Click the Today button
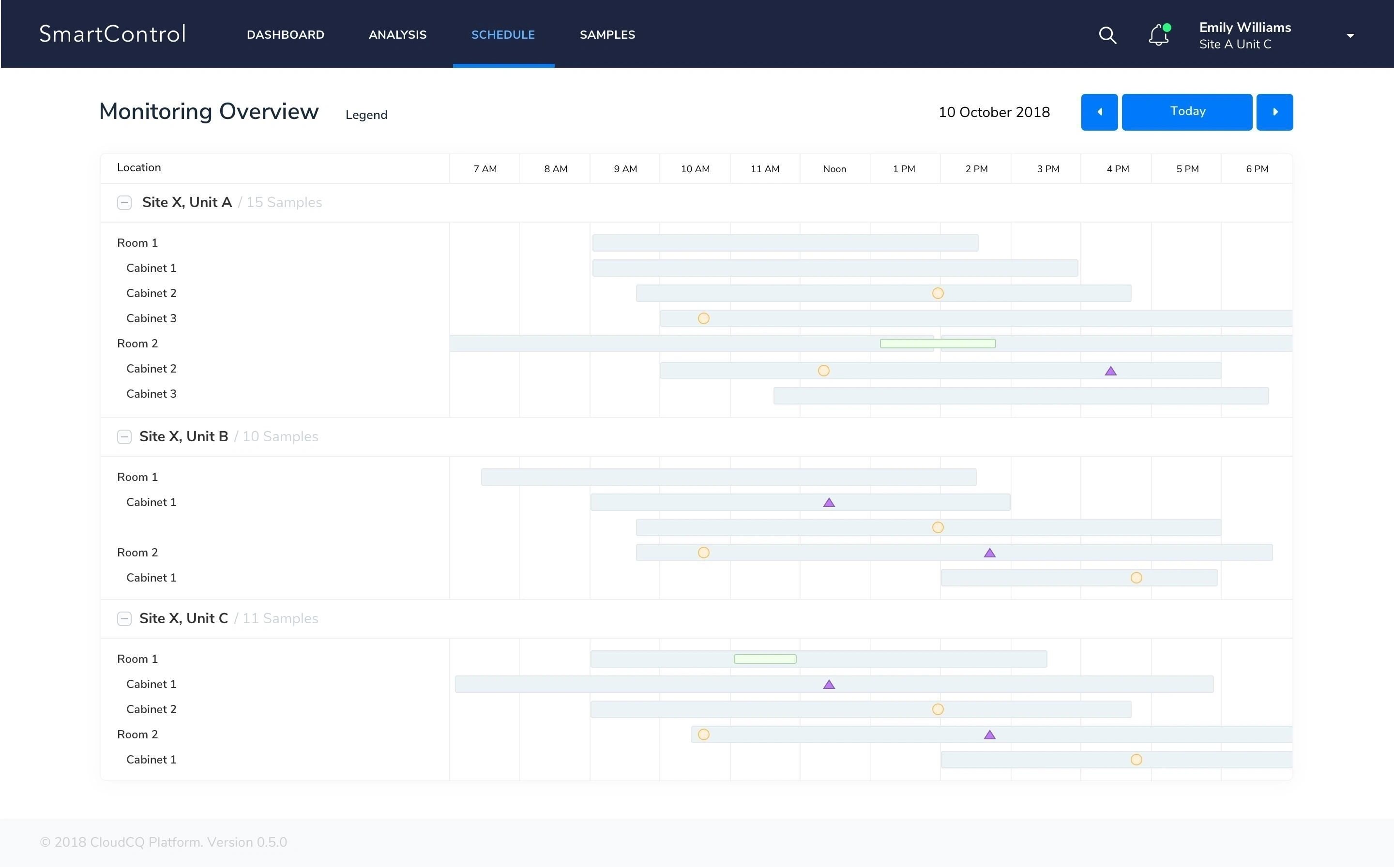The image size is (1394, 868). coord(1187,112)
